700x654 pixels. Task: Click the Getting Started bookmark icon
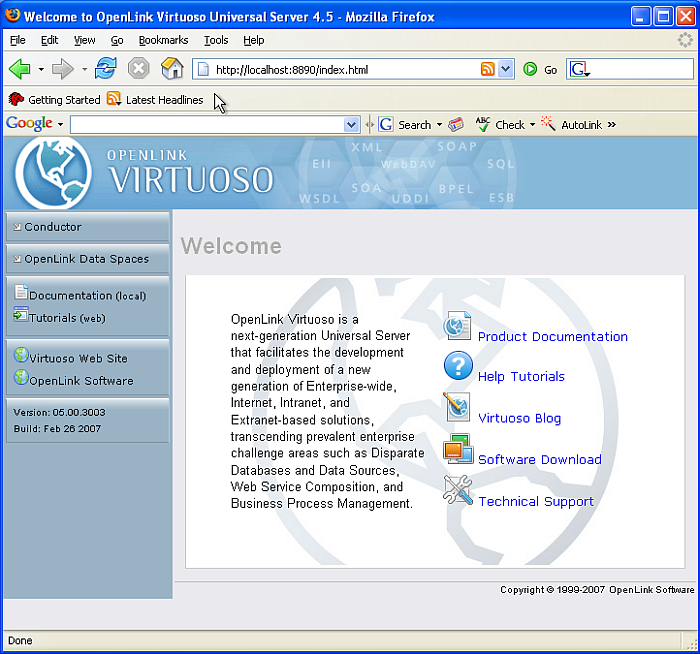point(16,99)
